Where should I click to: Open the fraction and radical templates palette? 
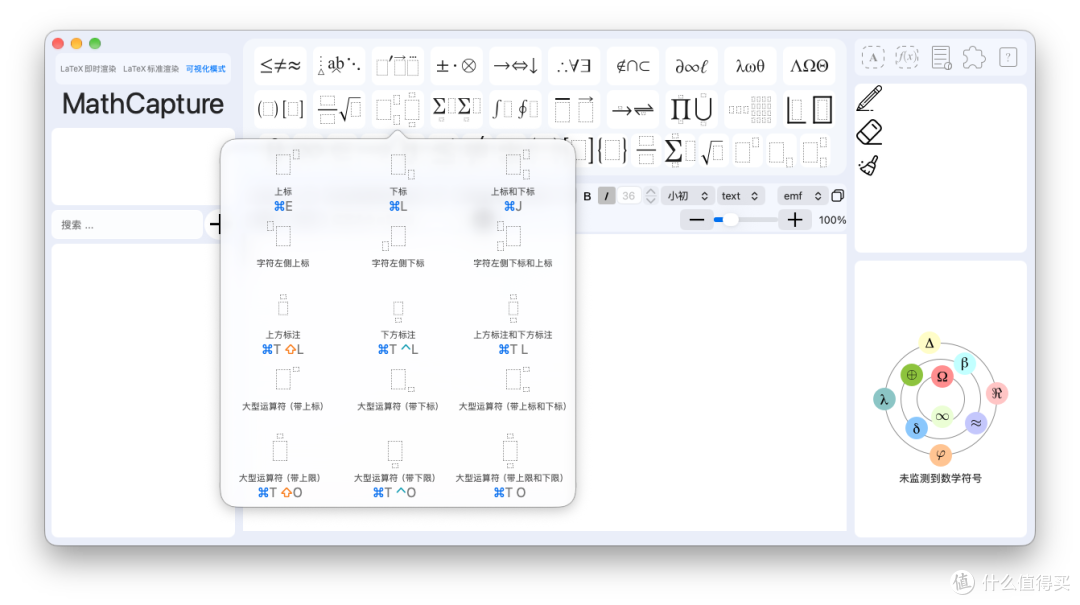[339, 109]
